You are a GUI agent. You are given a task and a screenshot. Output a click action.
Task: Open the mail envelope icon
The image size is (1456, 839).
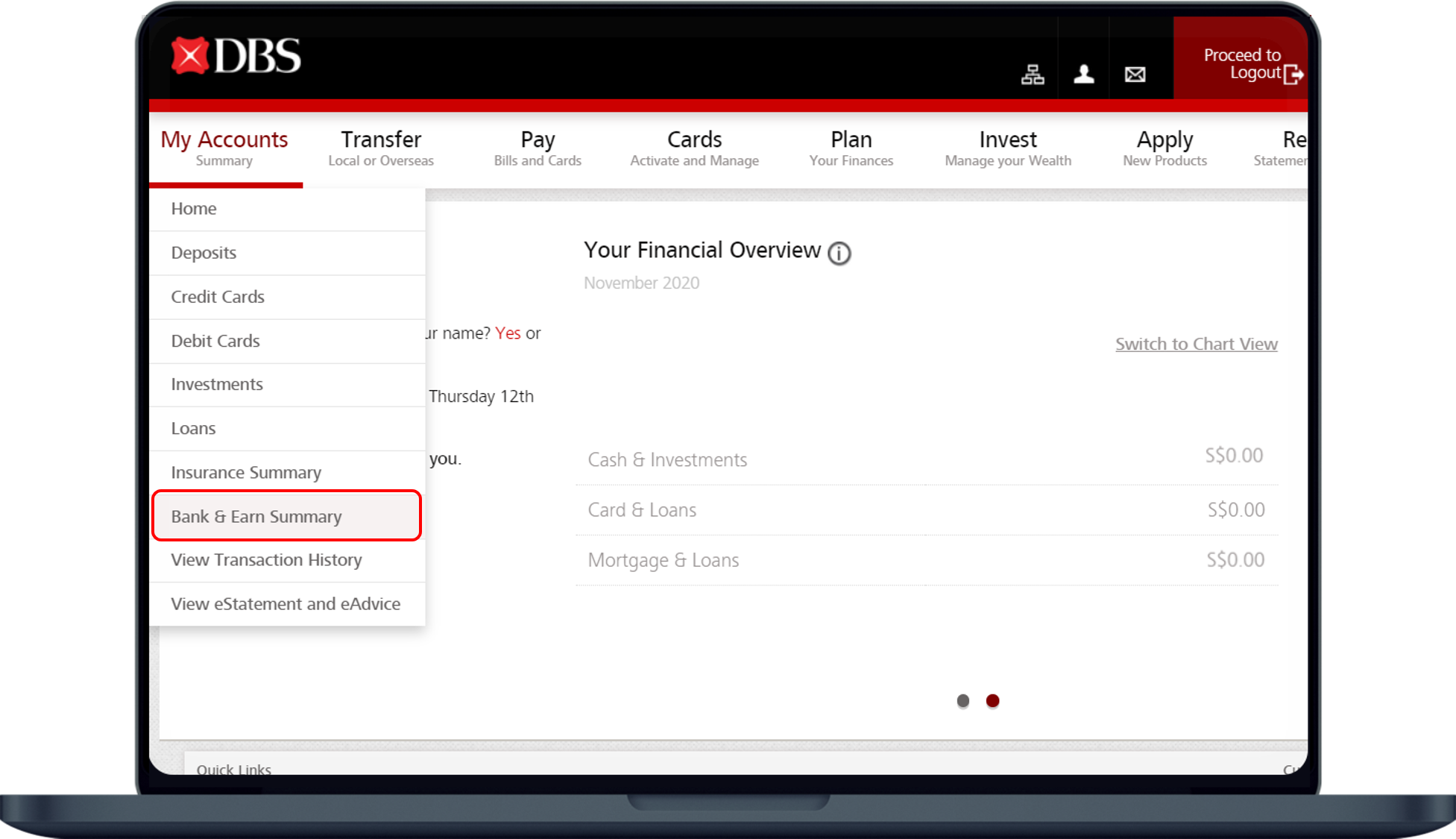1135,74
